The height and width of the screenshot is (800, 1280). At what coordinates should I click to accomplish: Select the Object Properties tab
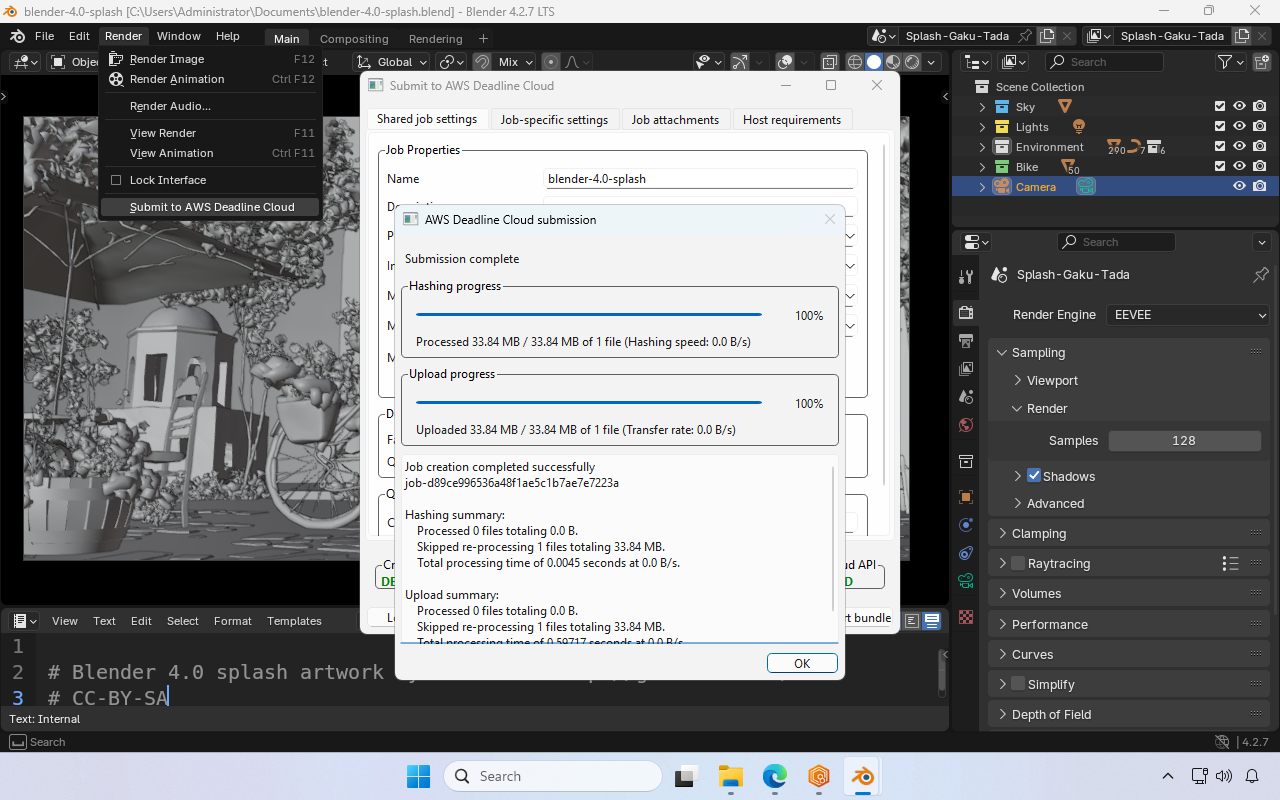965,496
